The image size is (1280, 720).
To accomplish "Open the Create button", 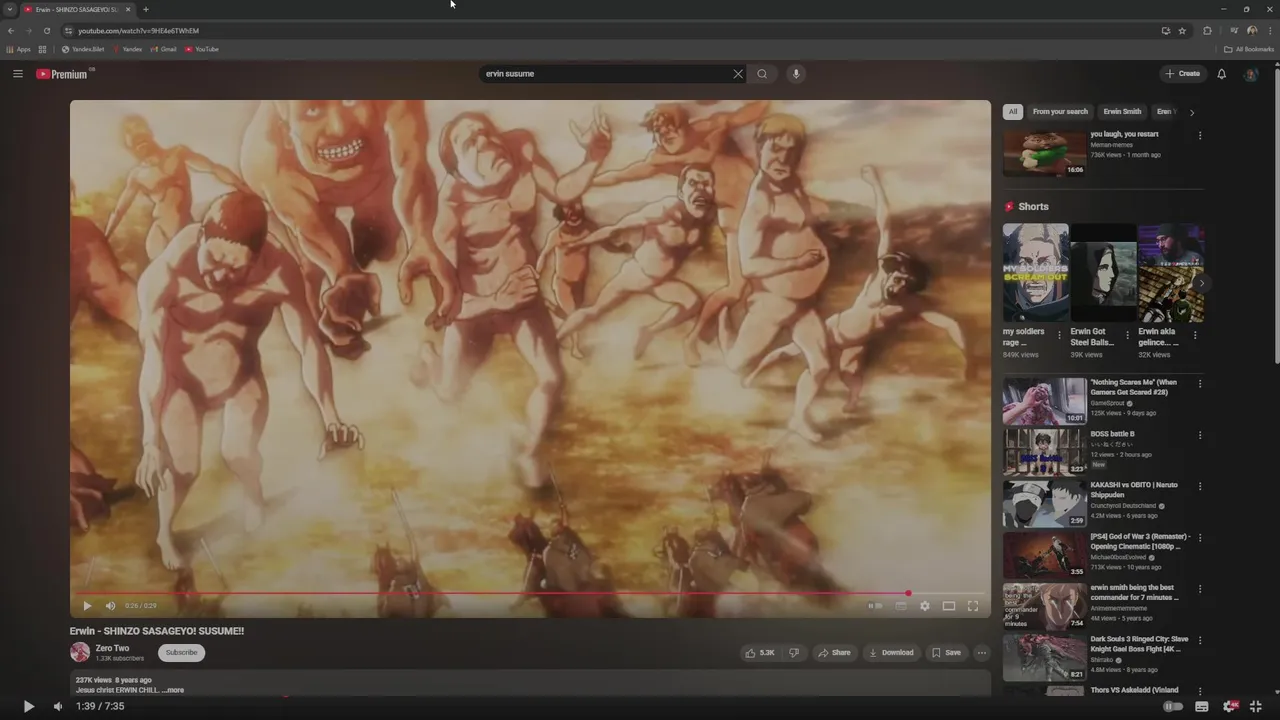I will (x=1182, y=74).
